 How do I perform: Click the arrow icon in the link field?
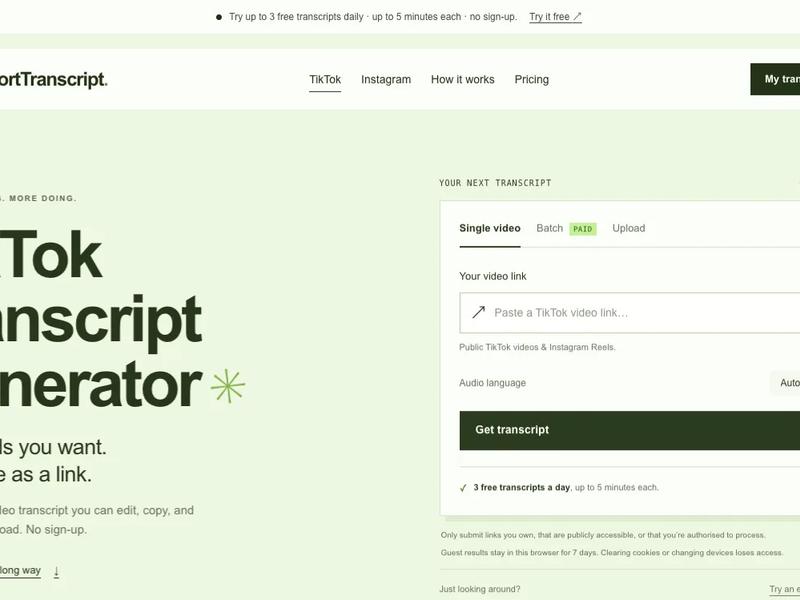479,312
